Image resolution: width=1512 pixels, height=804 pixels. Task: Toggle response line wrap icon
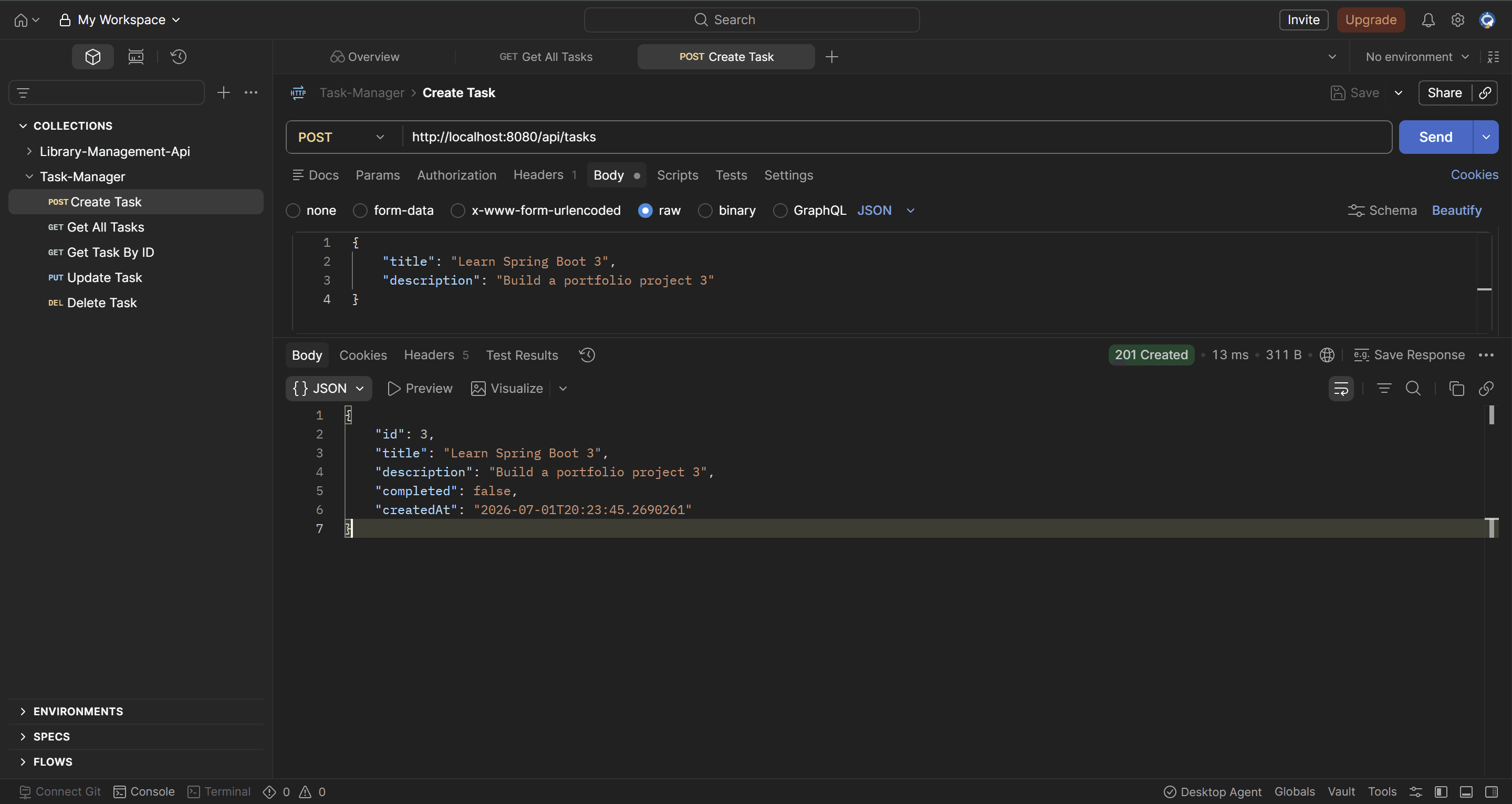click(x=1341, y=388)
